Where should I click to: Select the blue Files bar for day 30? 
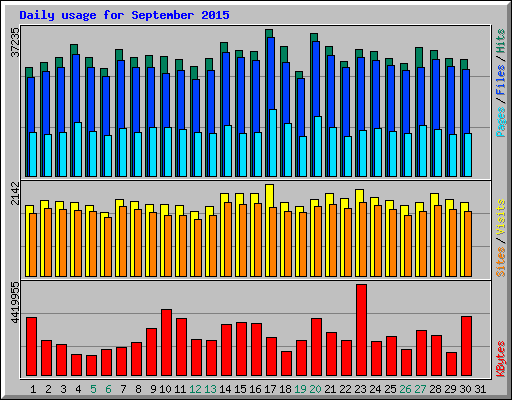(x=466, y=101)
